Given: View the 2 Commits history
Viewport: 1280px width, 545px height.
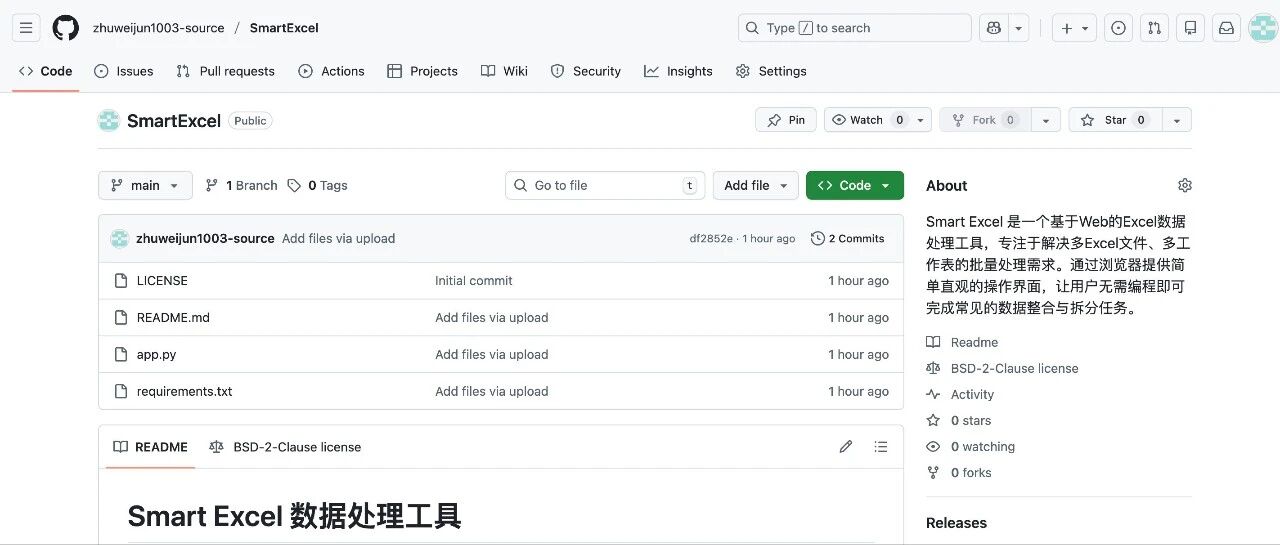Looking at the screenshot, I should coord(847,238).
